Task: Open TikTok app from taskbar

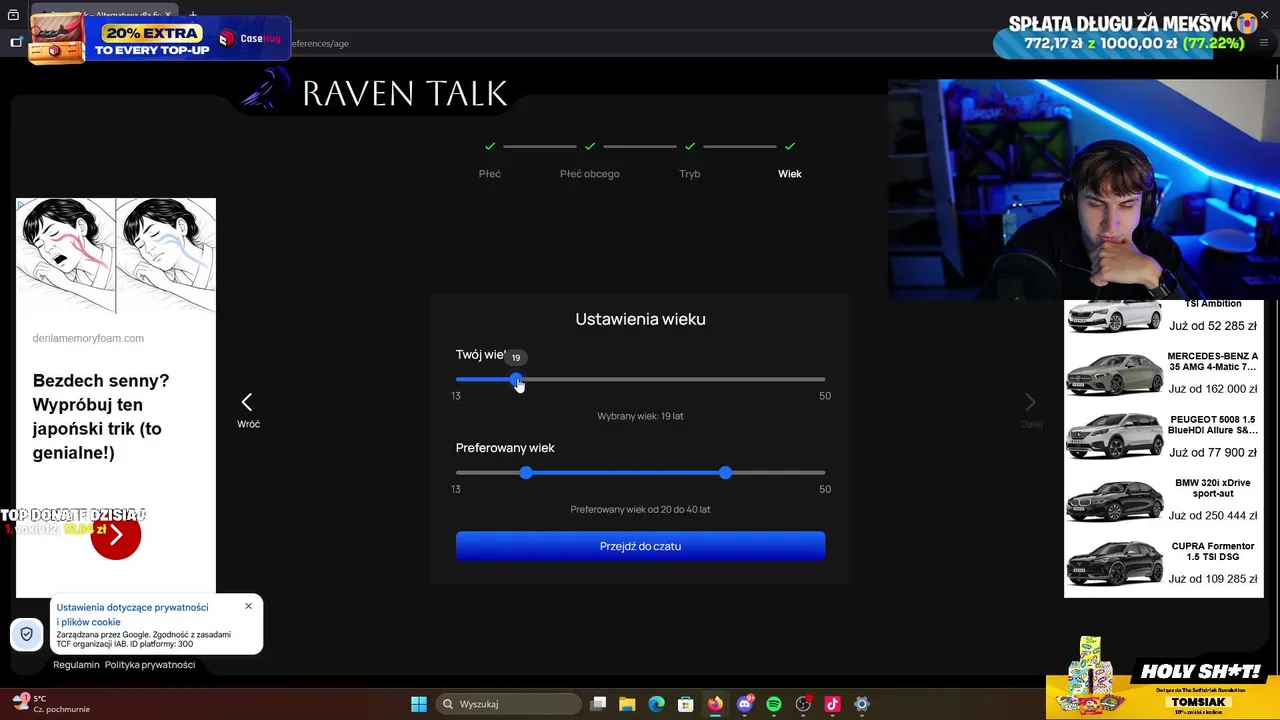Action: click(x=832, y=704)
